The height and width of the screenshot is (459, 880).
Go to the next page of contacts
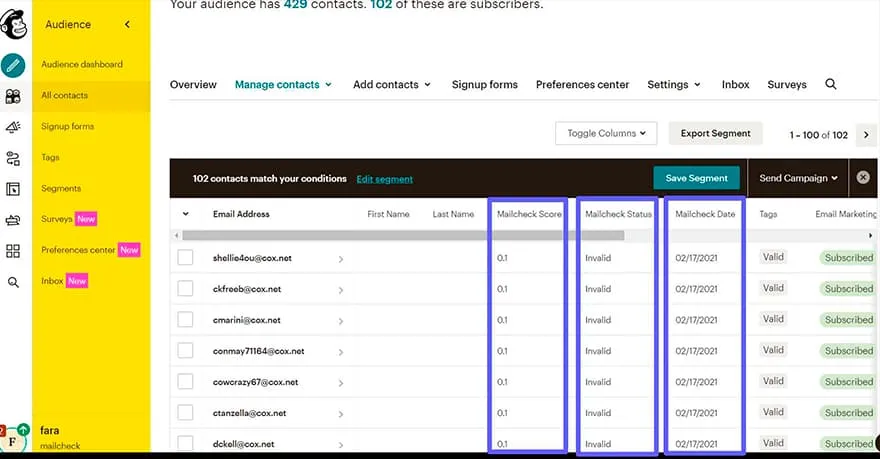pyautogui.click(x=866, y=135)
